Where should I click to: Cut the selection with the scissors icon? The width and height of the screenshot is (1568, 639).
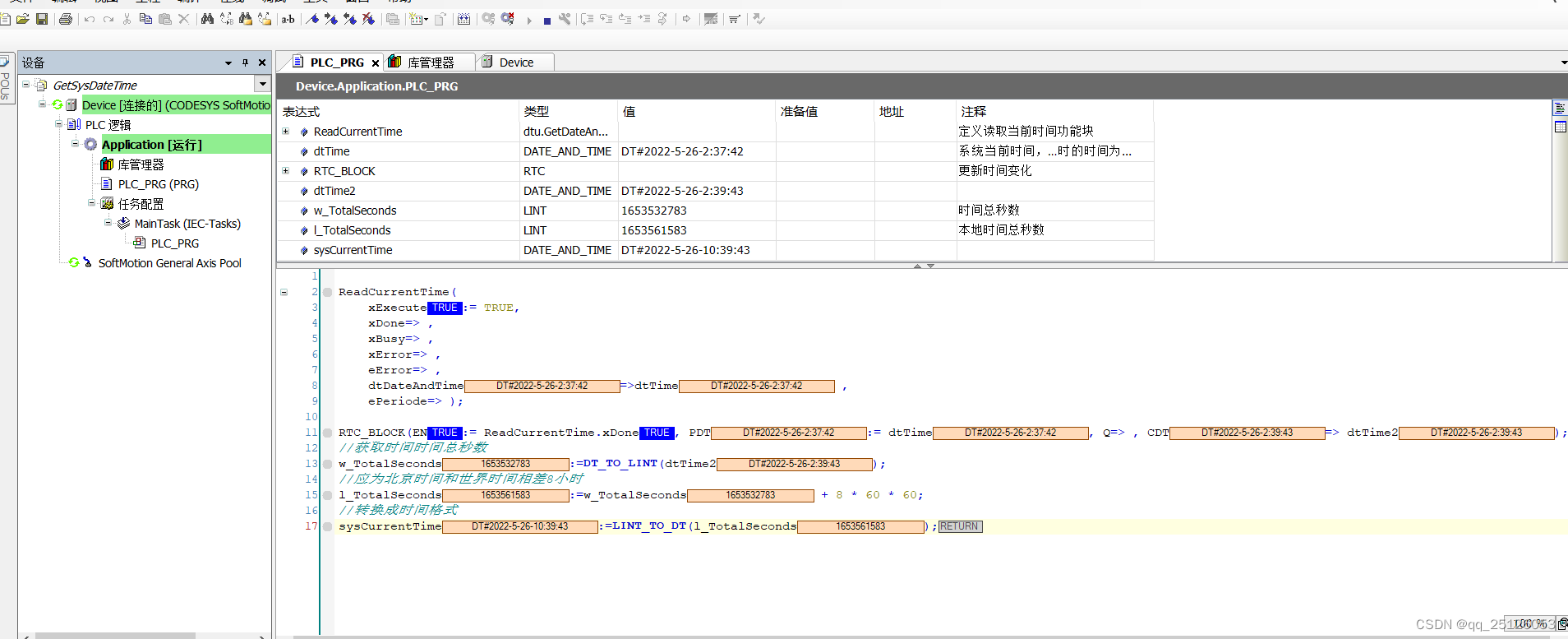pos(127,19)
